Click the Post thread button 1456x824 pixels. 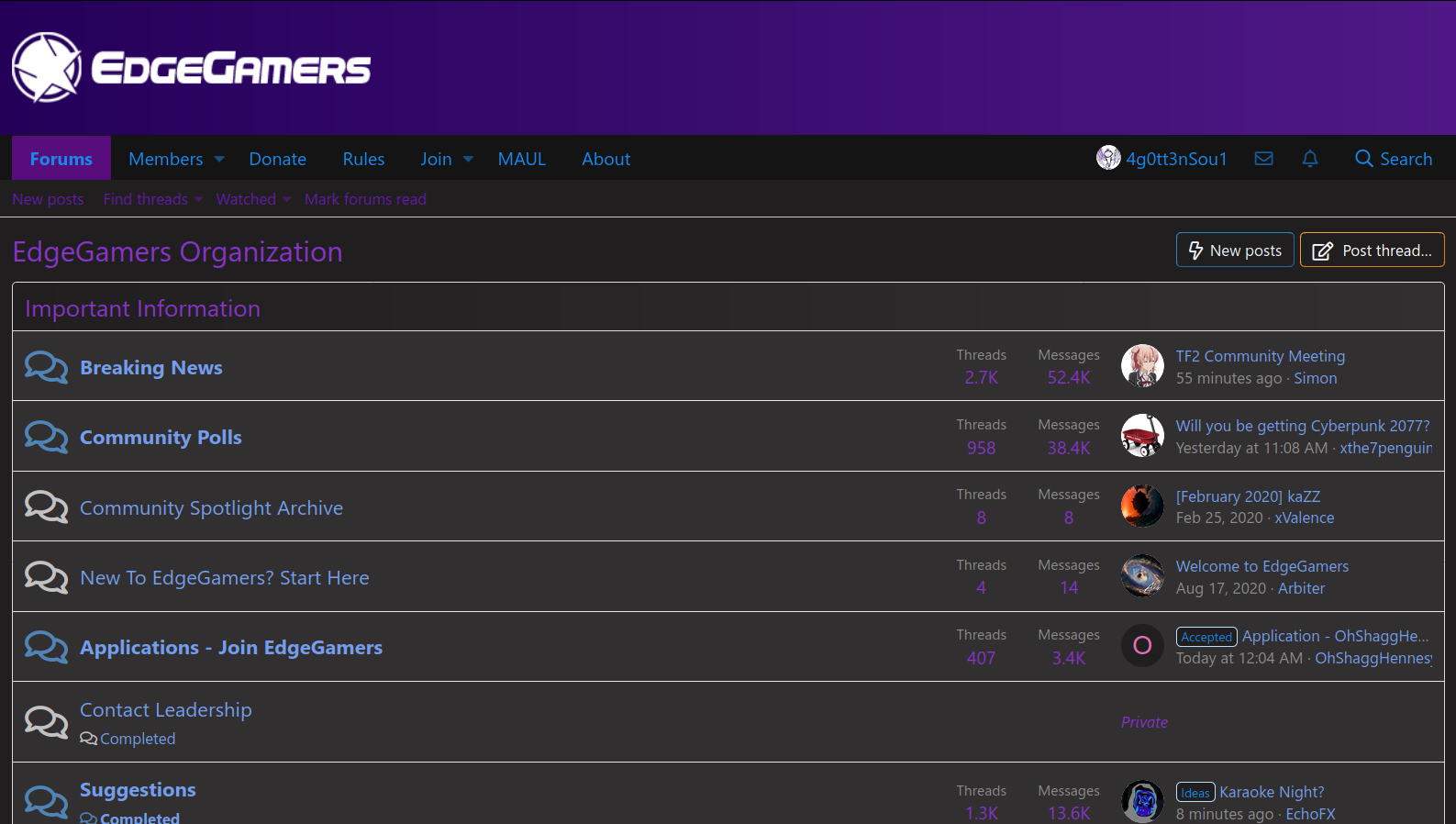coord(1372,250)
